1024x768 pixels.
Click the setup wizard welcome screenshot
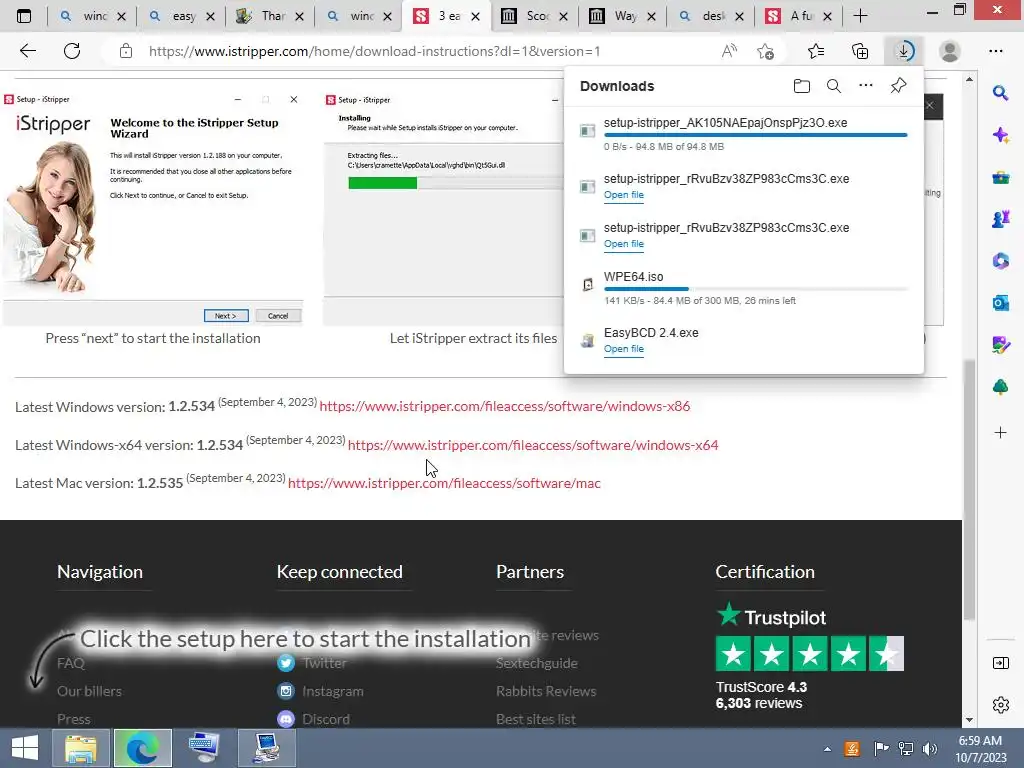point(153,209)
